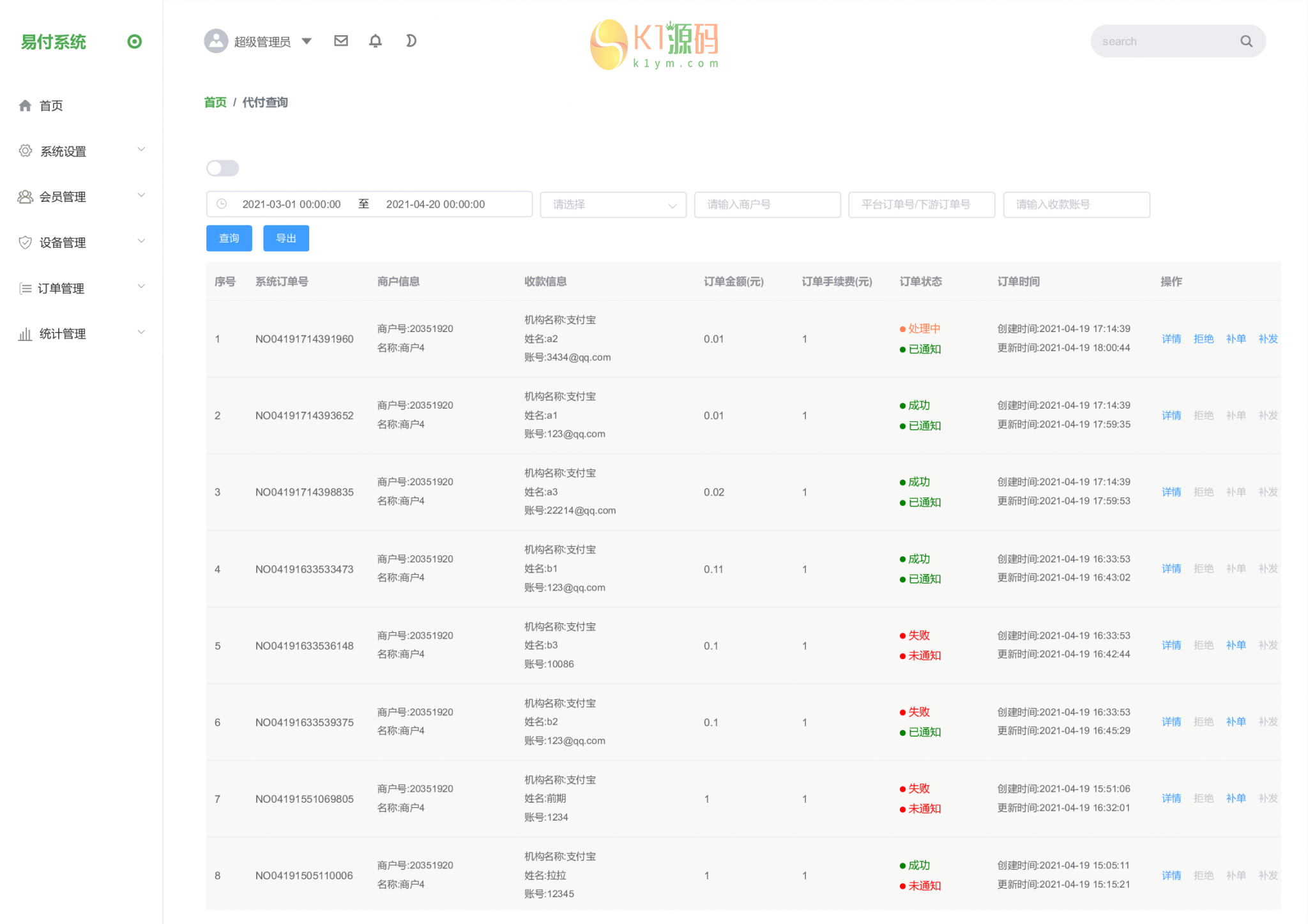Click the home icon beside 首页
Image resolution: width=1308 pixels, height=924 pixels.
25,105
